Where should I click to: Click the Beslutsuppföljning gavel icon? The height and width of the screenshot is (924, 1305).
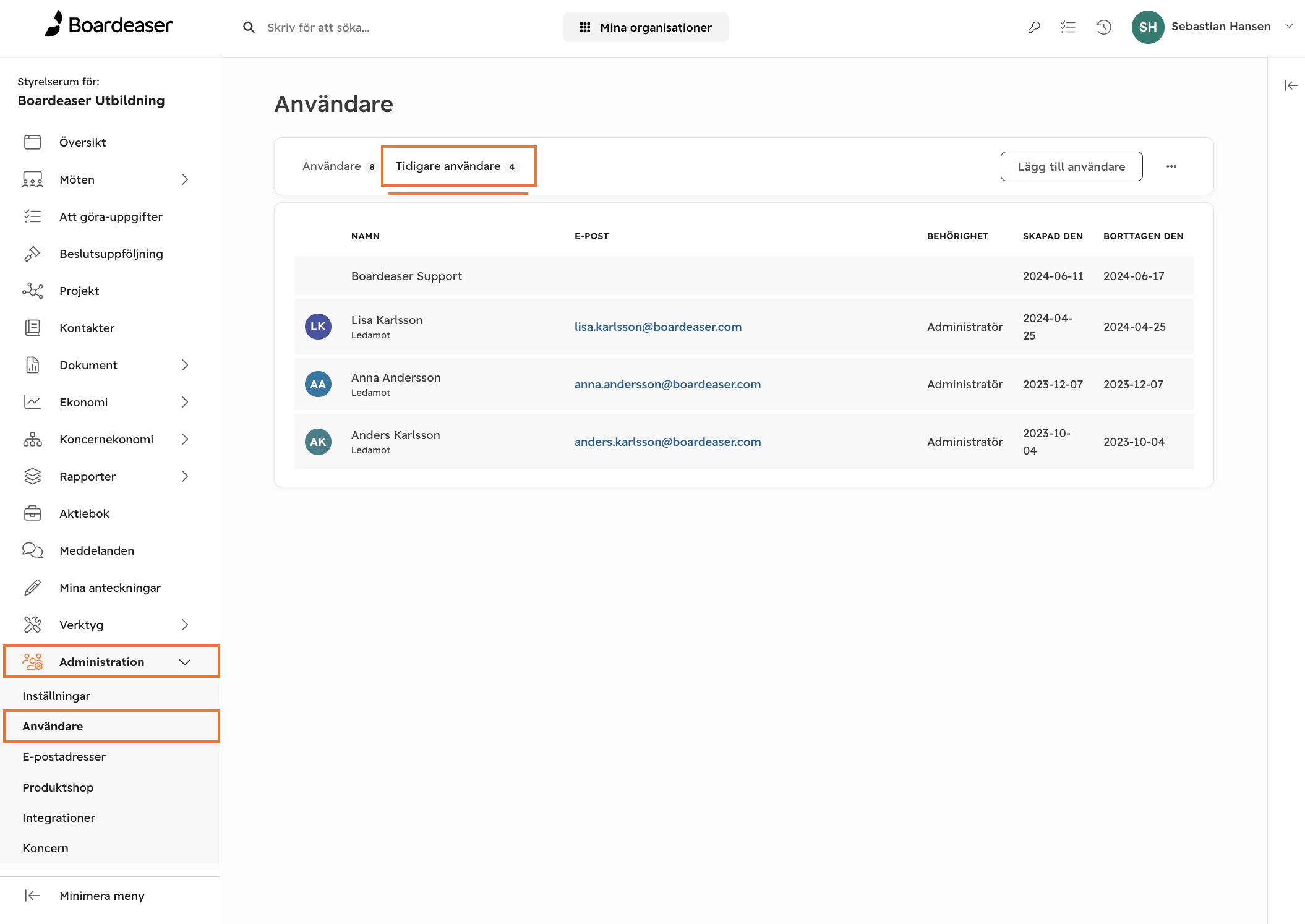point(33,254)
